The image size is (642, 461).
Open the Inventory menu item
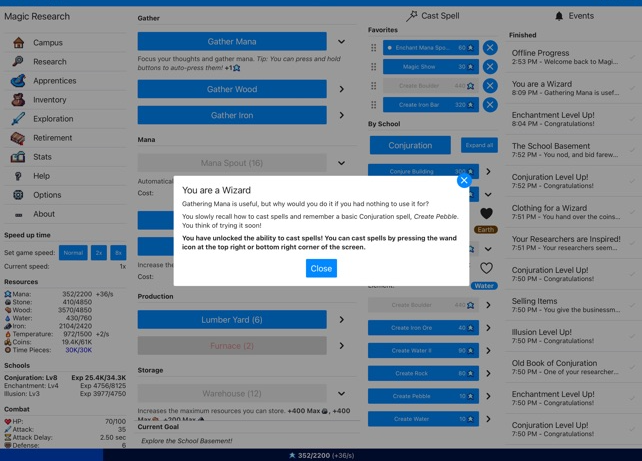click(x=66, y=99)
